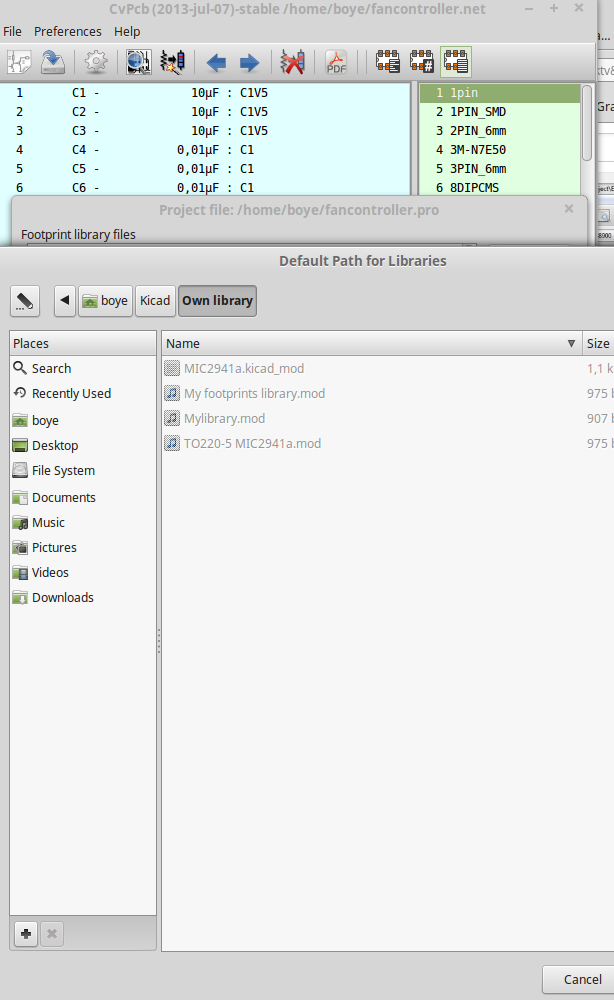Image resolution: width=614 pixels, height=1000 pixels.
Task: Add bookmark with plus button
Action: click(x=26, y=934)
